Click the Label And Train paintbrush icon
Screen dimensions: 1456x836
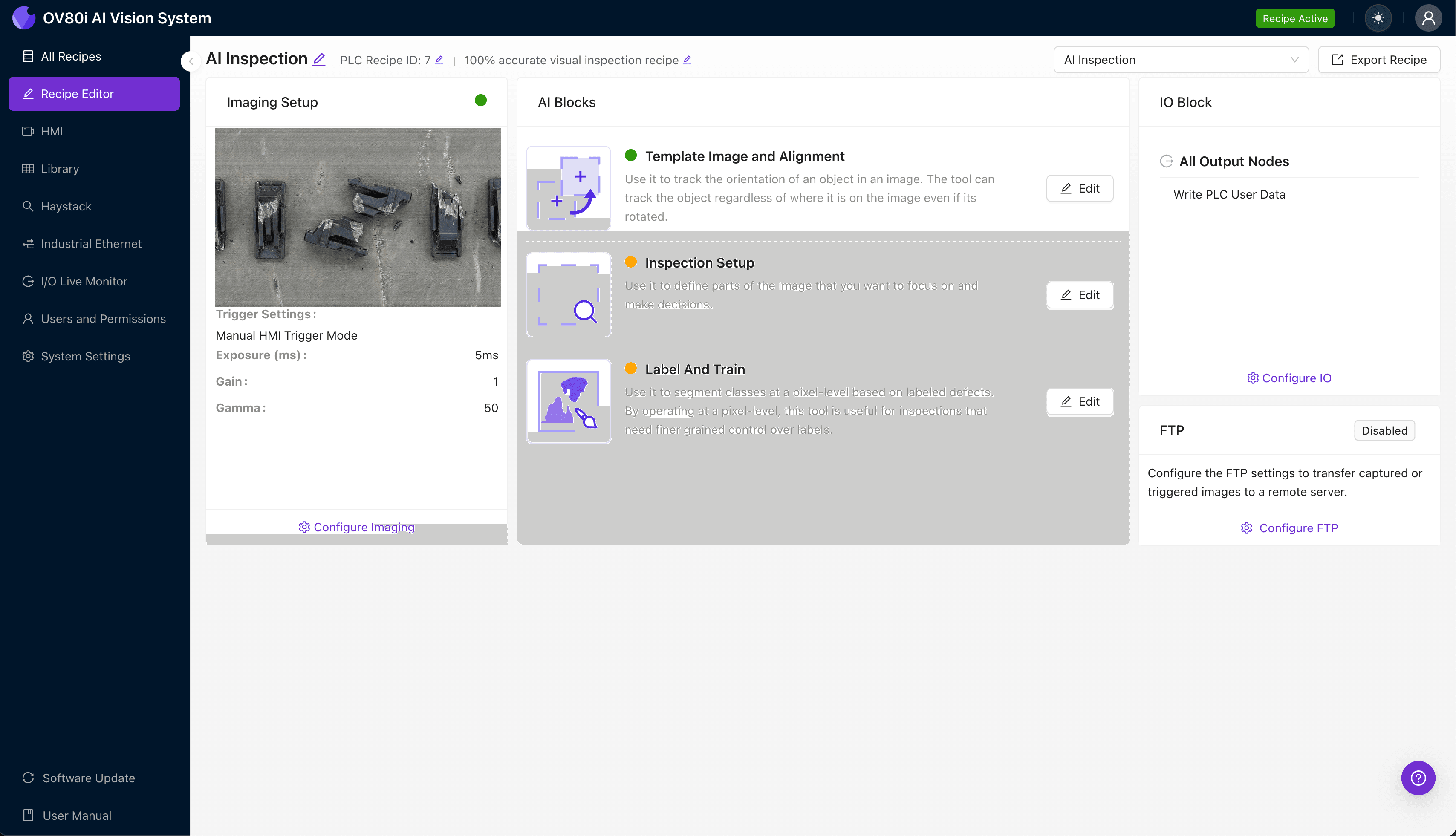568,401
